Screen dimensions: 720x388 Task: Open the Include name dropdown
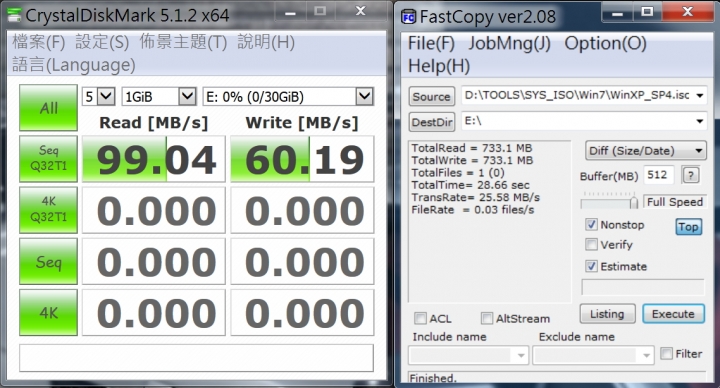pos(468,355)
